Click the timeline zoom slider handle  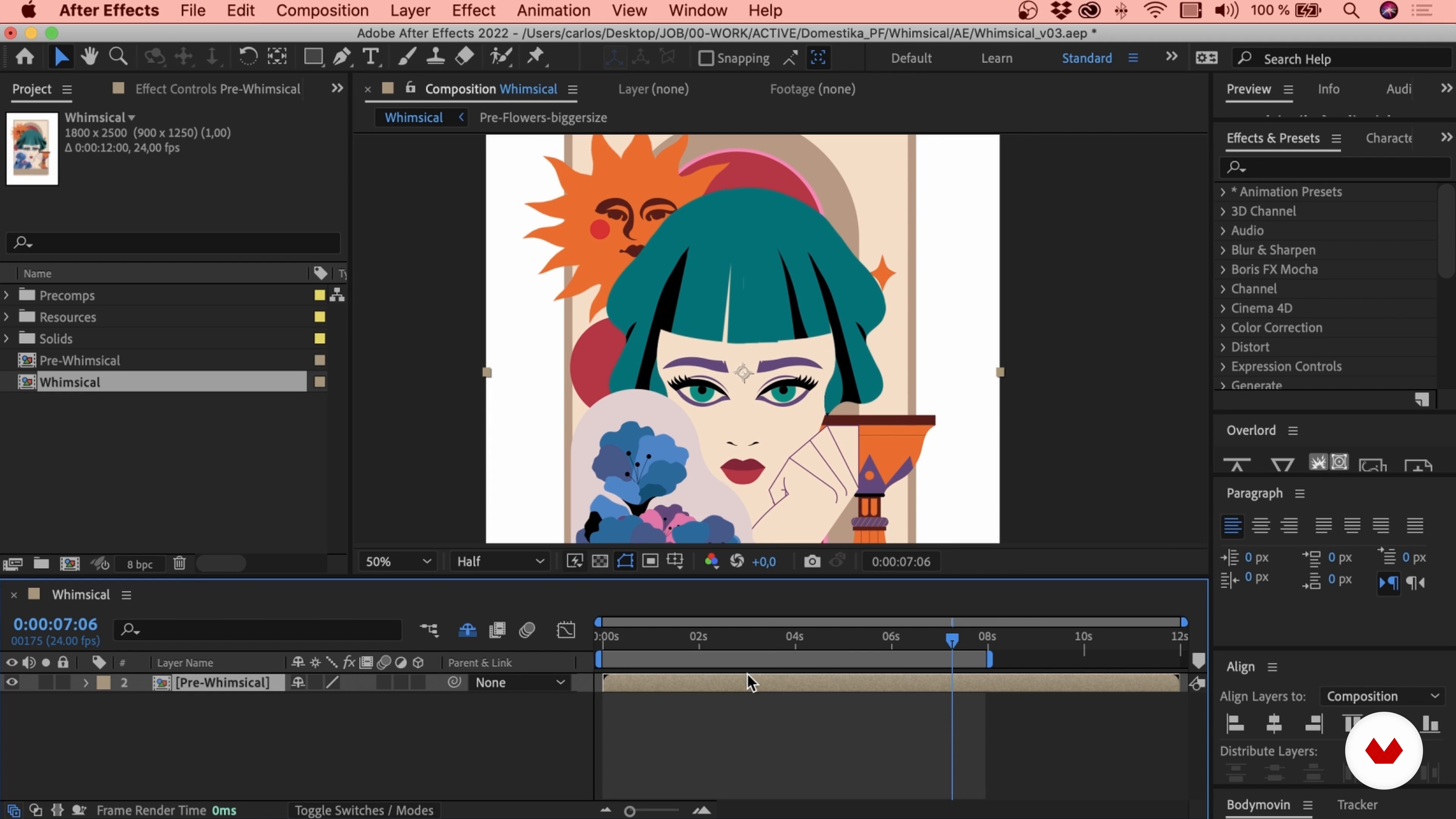630,811
